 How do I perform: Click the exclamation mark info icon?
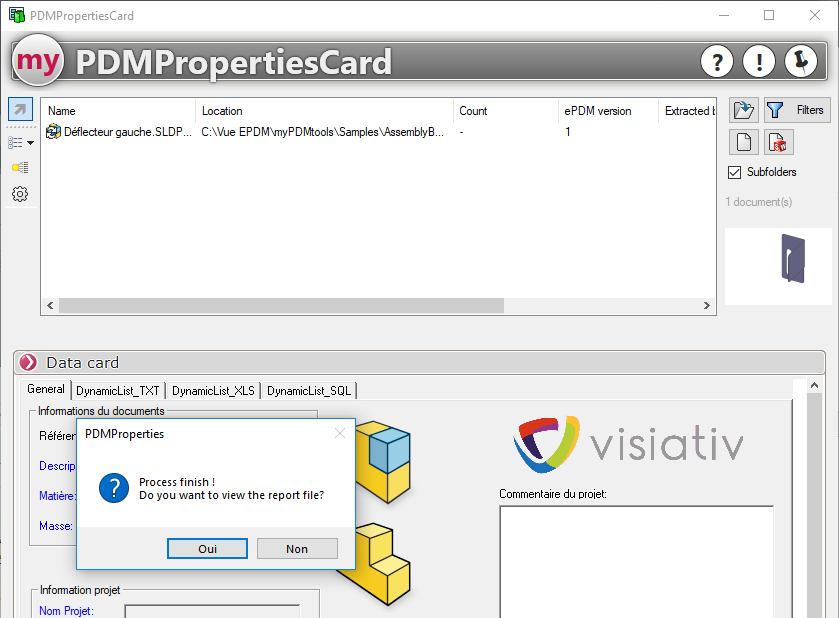coord(759,62)
